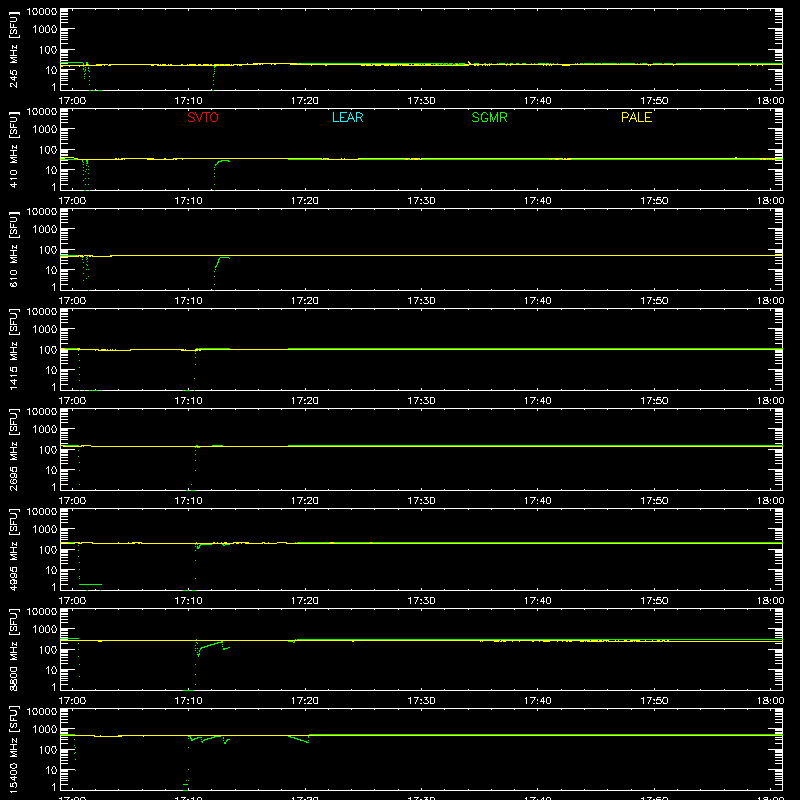Click the 100 tick on the 8800 MHz axis
This screenshot has width=800, height=800.
48,650
